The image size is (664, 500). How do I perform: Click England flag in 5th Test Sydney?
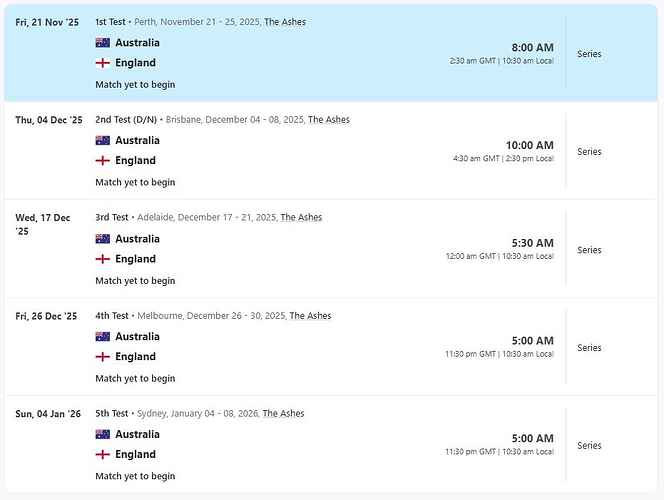(102, 455)
